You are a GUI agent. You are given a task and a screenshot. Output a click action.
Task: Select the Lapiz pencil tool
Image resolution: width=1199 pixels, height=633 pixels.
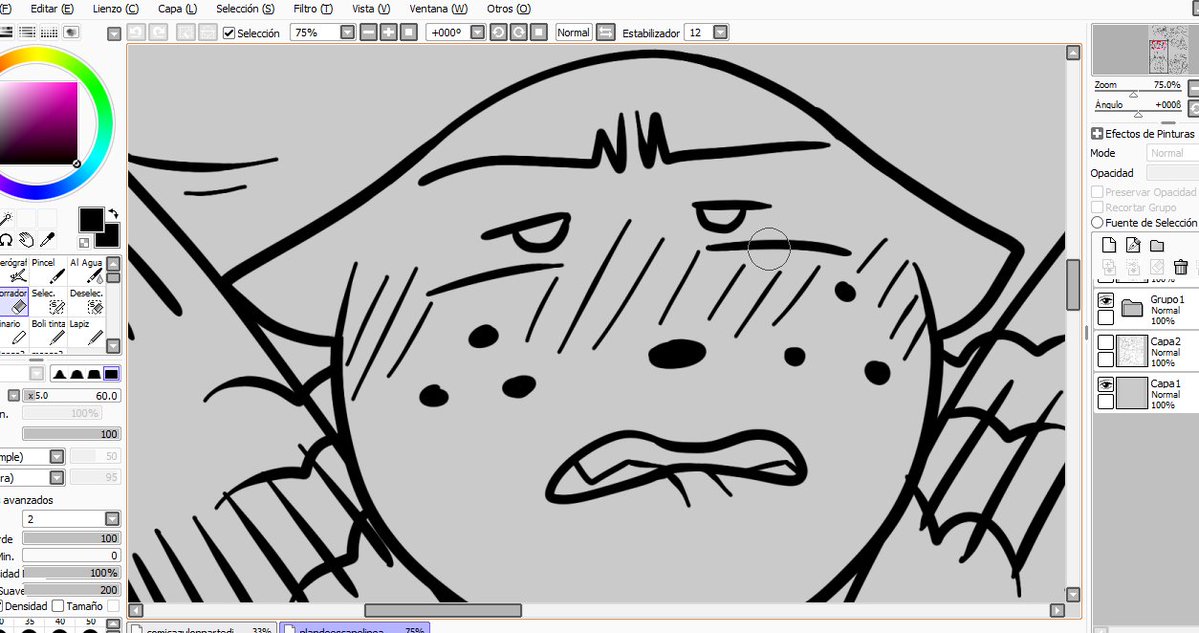86,332
